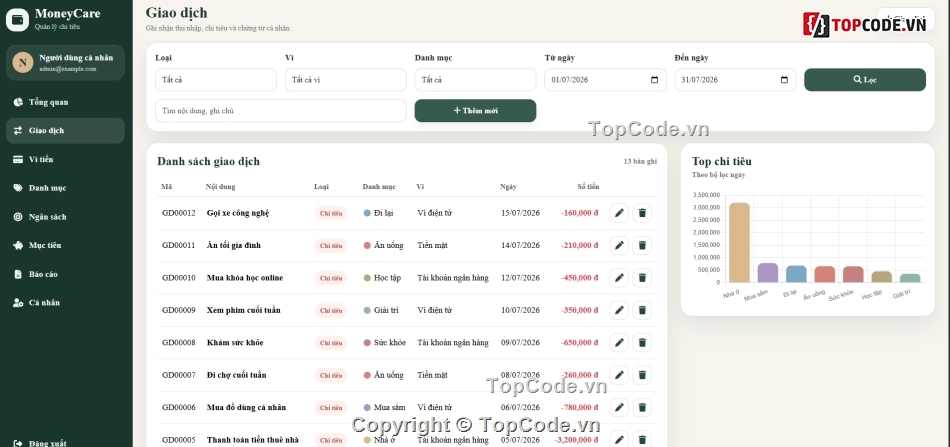Click the MoneyCare wallet logo icon
This screenshot has width=950, height=447.
click(18, 19)
